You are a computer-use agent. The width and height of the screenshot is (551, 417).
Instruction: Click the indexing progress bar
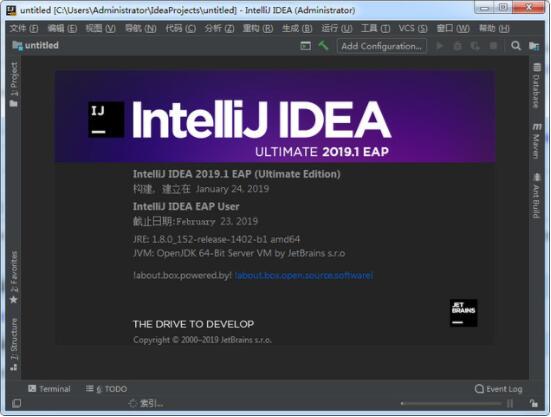pos(451,403)
